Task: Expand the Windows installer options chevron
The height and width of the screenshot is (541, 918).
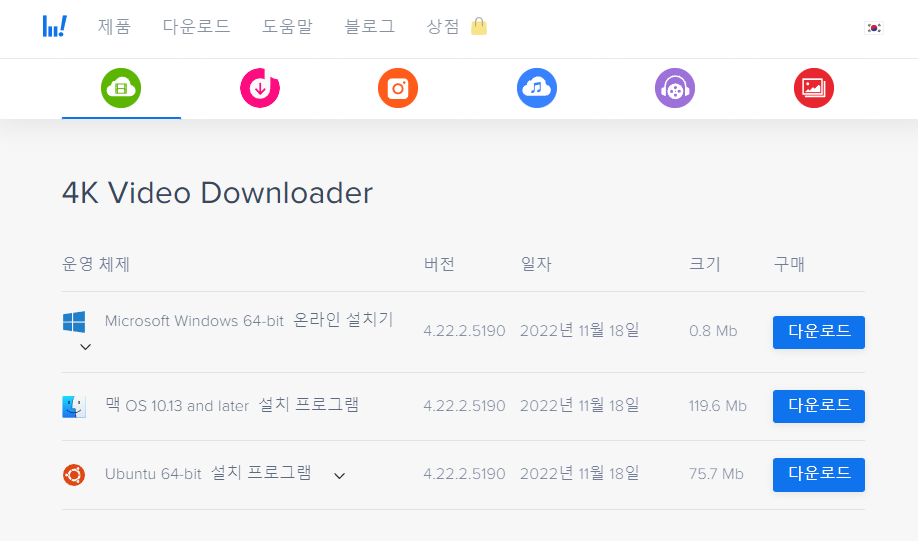Action: tap(85, 347)
